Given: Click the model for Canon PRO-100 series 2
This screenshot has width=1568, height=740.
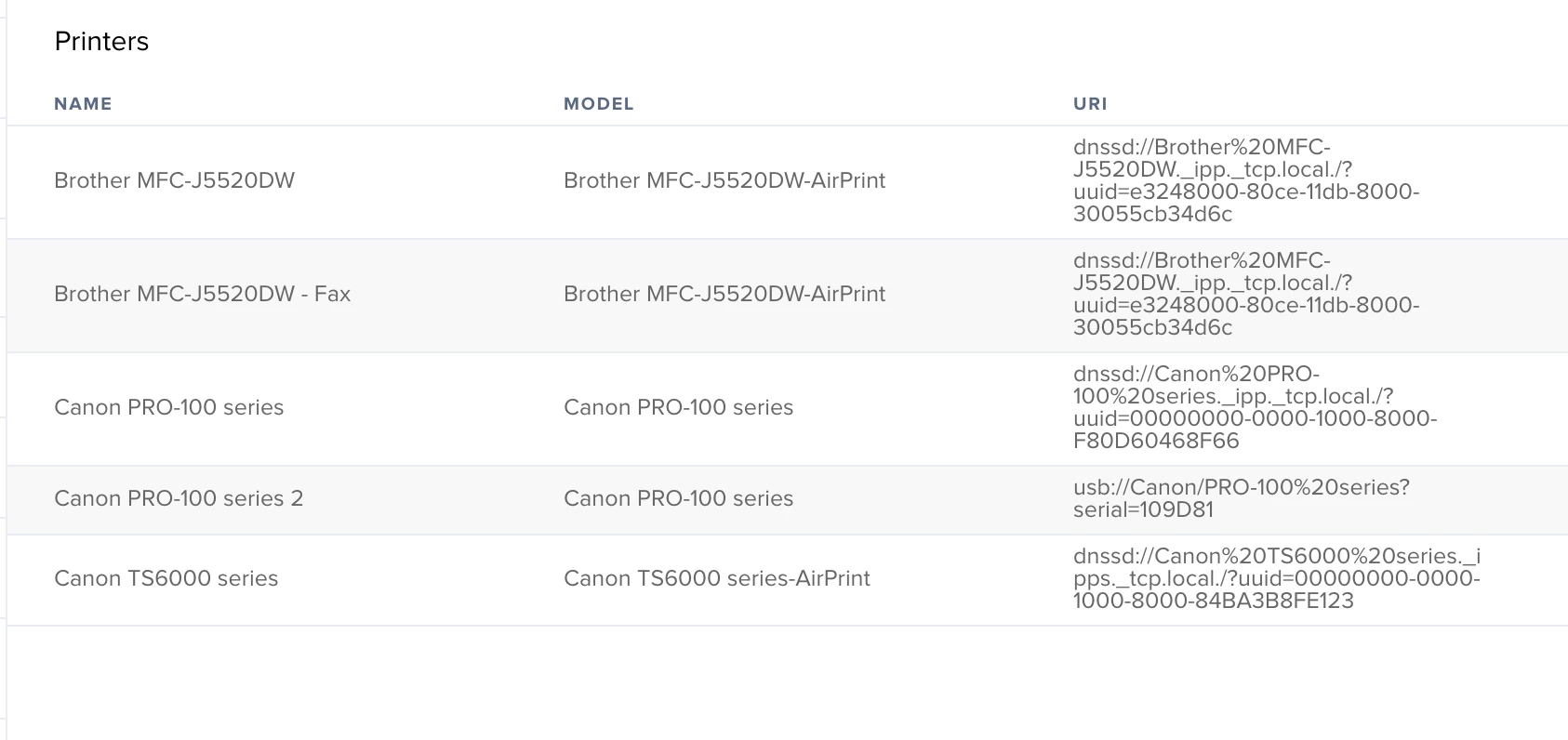Looking at the screenshot, I should 678,498.
